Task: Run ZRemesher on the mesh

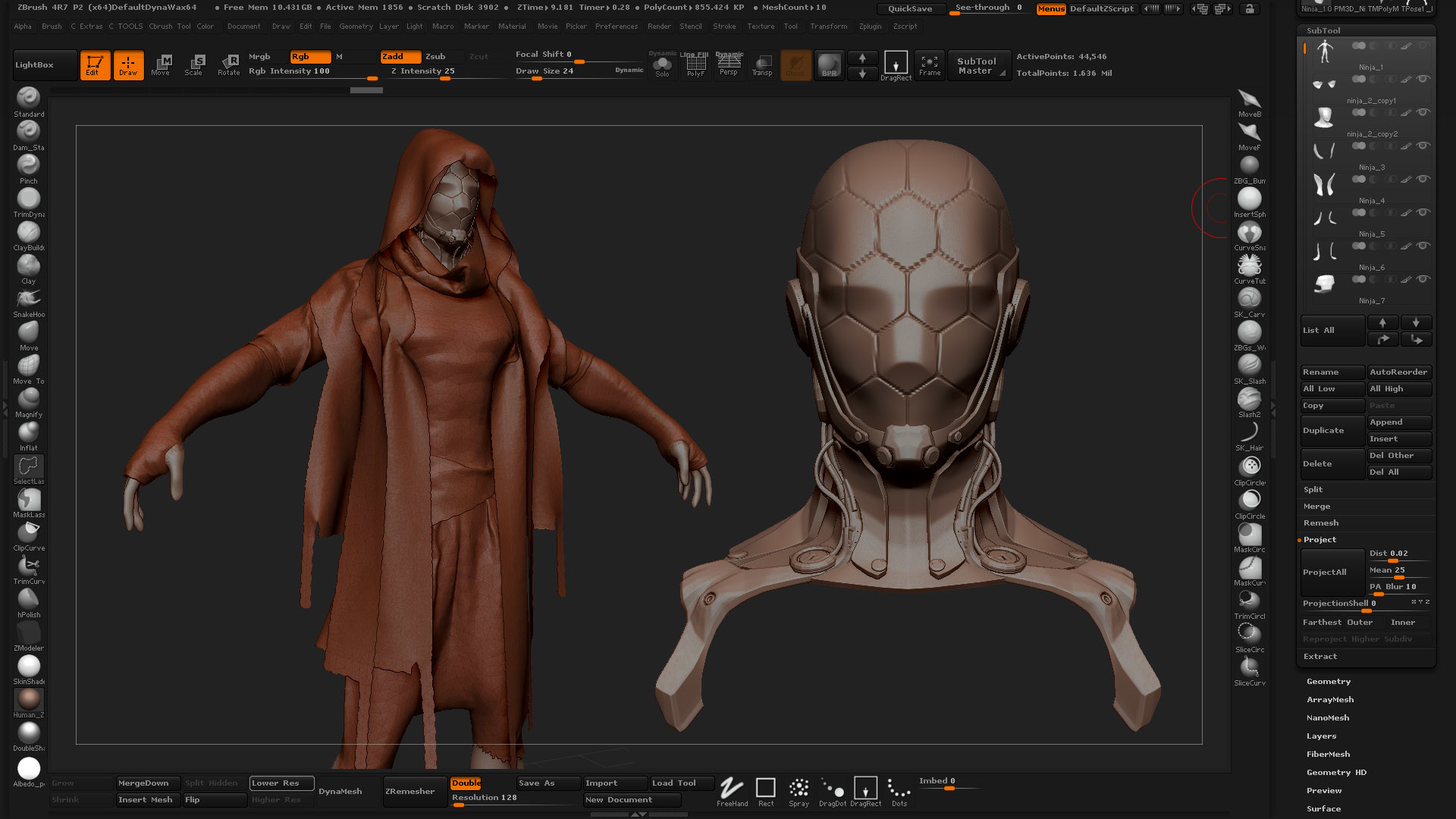Action: [413, 790]
